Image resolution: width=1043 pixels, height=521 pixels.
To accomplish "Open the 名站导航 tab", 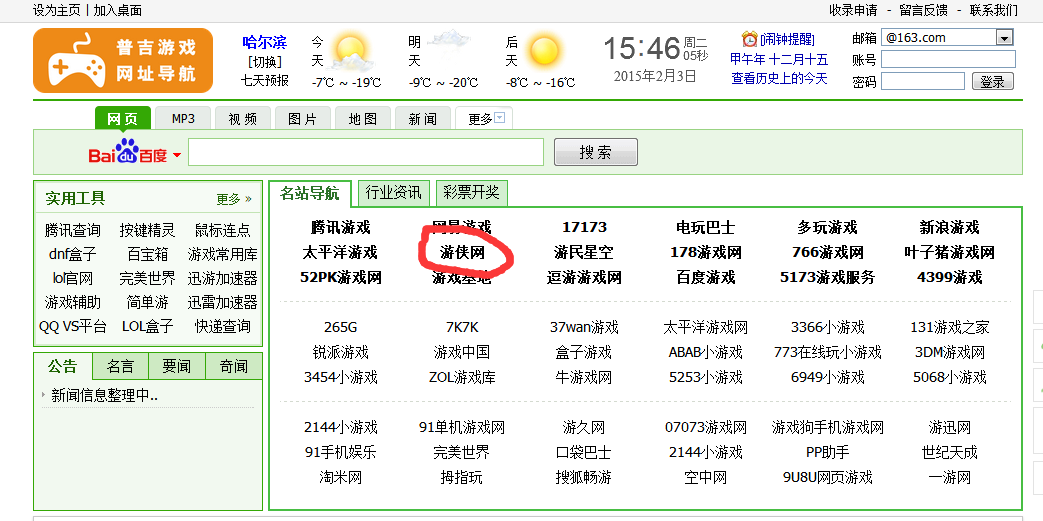I will tap(310, 194).
